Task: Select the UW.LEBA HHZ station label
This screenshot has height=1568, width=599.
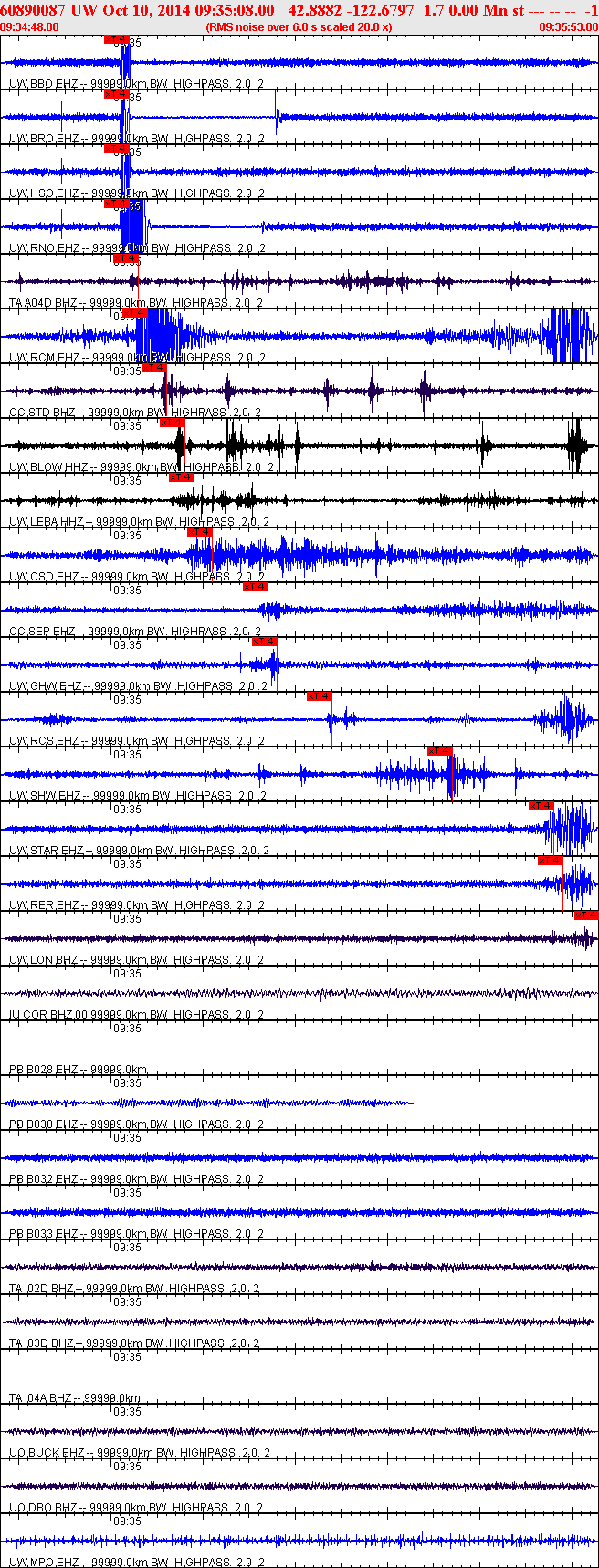Action: (x=139, y=522)
